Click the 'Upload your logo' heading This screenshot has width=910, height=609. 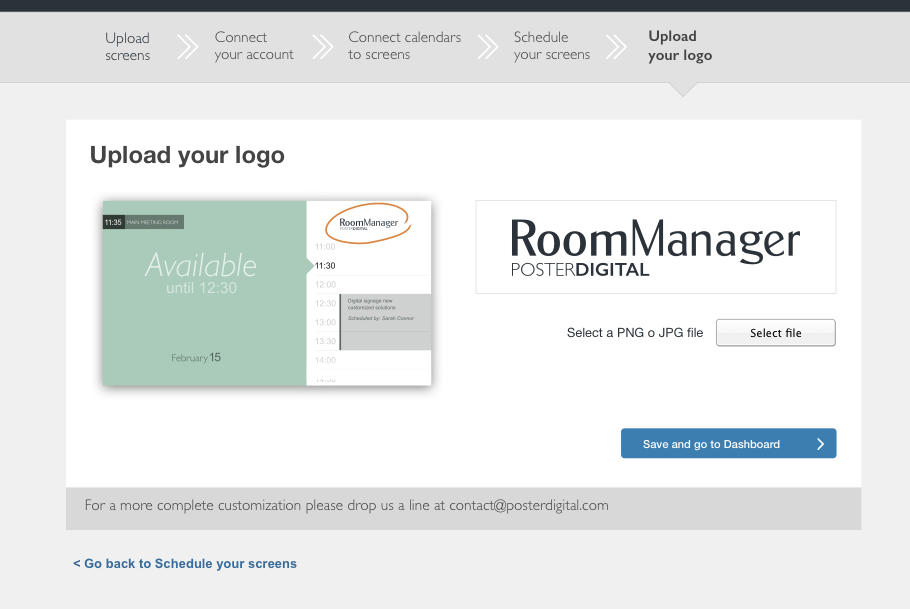coord(187,155)
